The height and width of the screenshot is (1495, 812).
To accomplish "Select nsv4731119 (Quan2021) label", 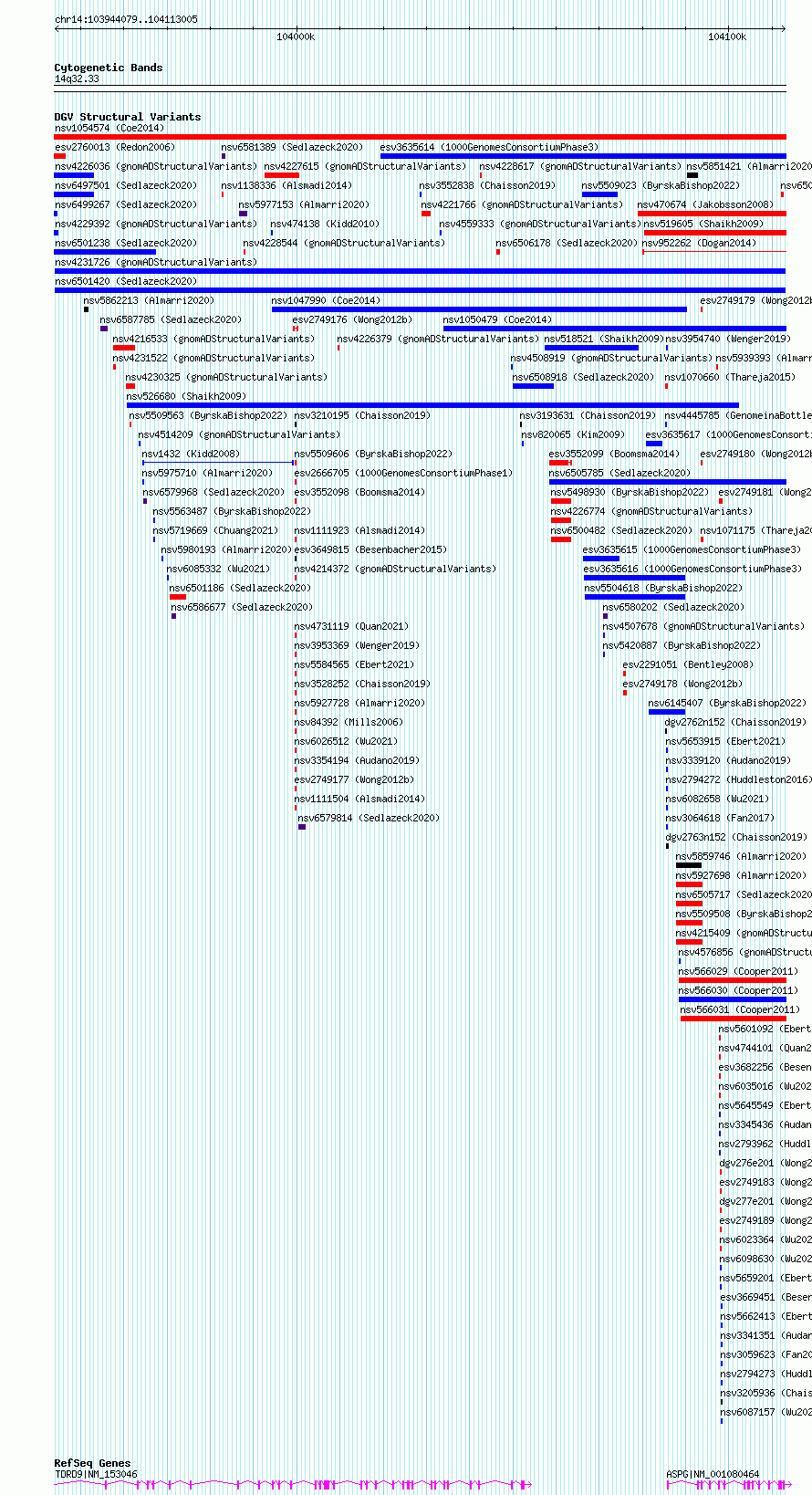I will (x=351, y=626).
